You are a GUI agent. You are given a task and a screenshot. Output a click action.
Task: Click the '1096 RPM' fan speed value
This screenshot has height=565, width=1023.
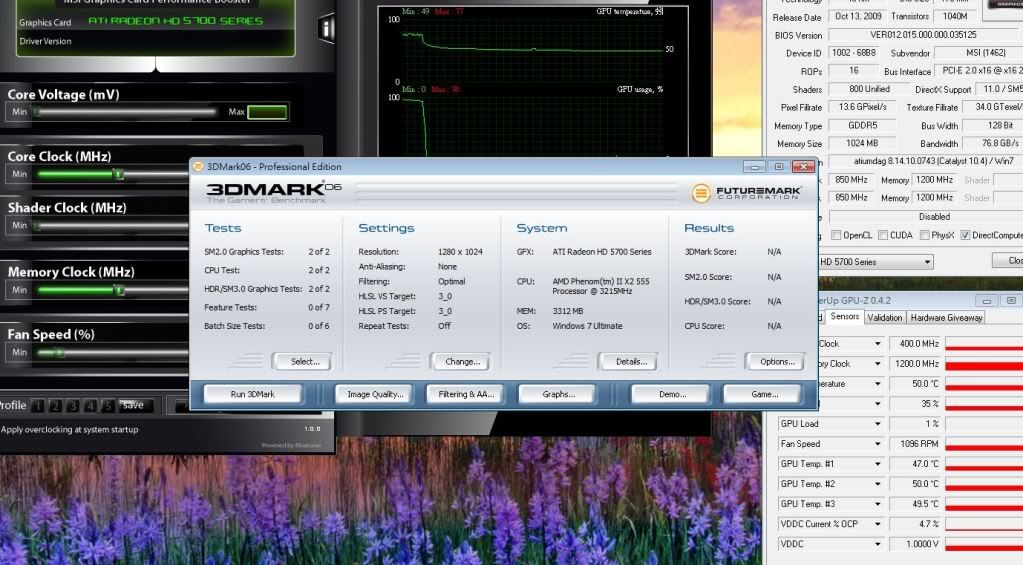(917, 444)
